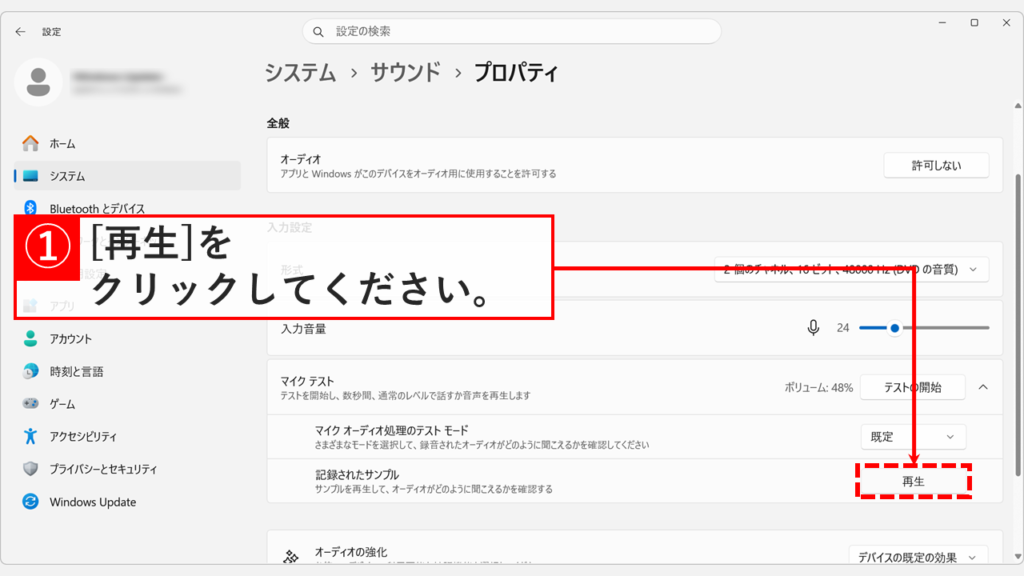Click the back arrow at top left

point(20,31)
